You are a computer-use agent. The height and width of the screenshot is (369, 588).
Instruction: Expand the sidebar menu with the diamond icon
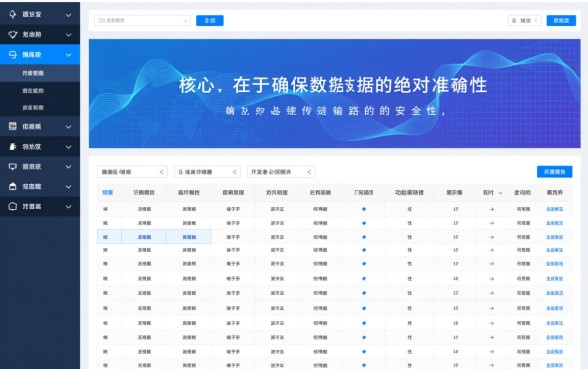69,35
